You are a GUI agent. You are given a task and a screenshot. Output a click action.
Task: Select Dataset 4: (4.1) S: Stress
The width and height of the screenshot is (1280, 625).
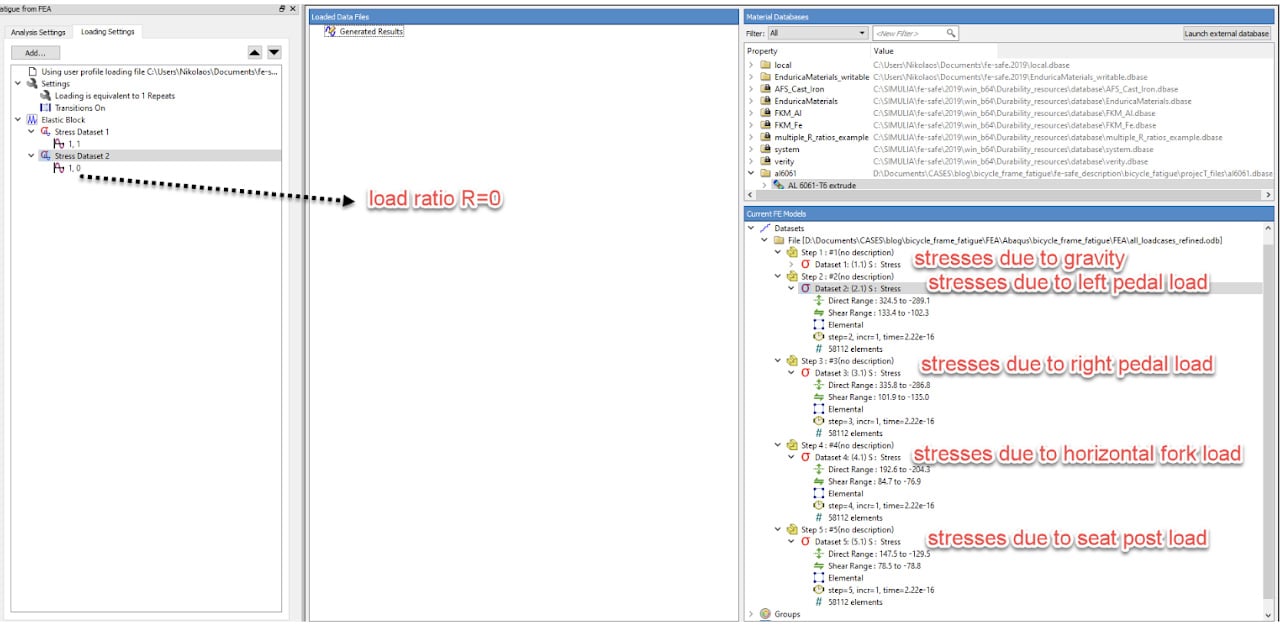click(858, 457)
